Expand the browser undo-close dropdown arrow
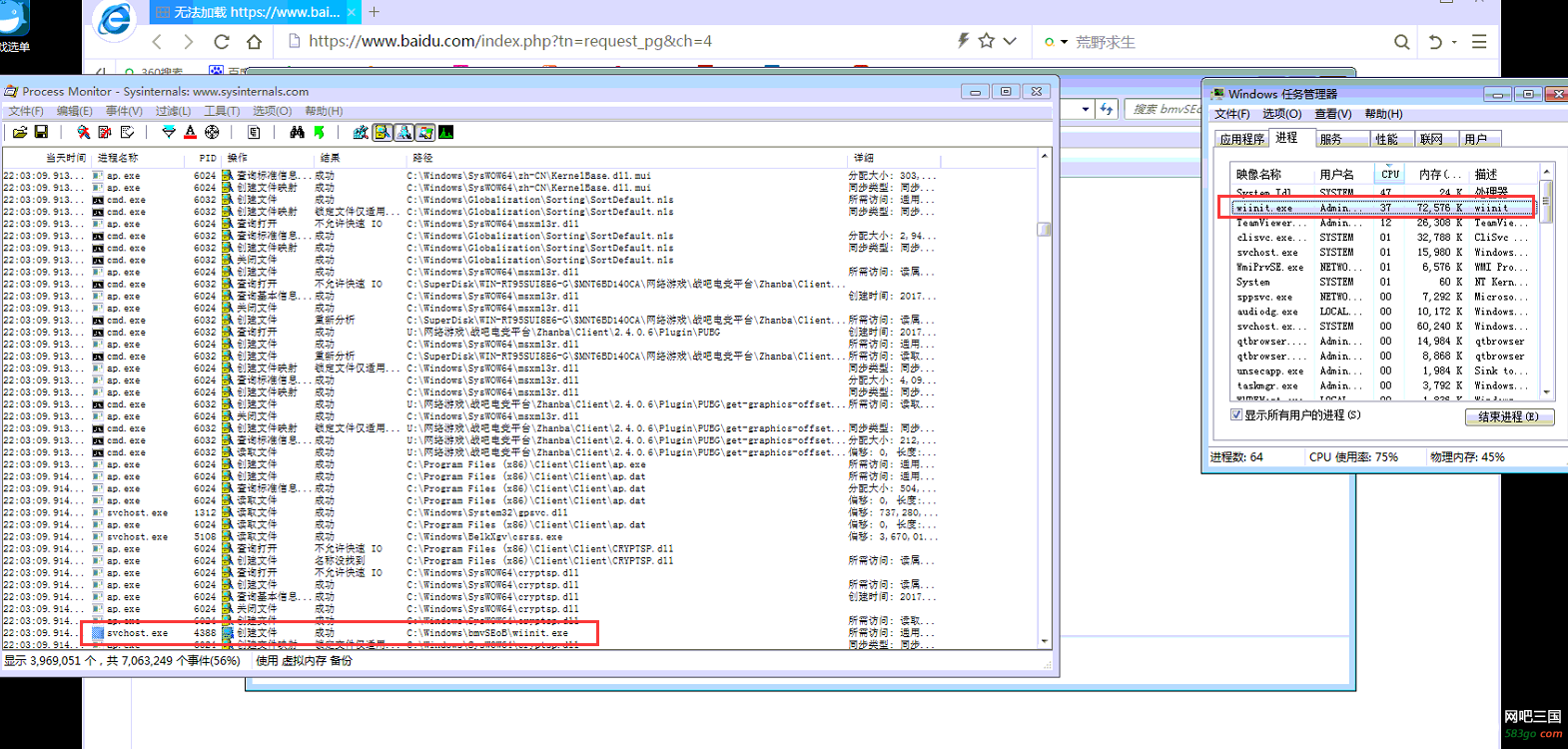This screenshot has width=1568, height=749. pos(1454,42)
